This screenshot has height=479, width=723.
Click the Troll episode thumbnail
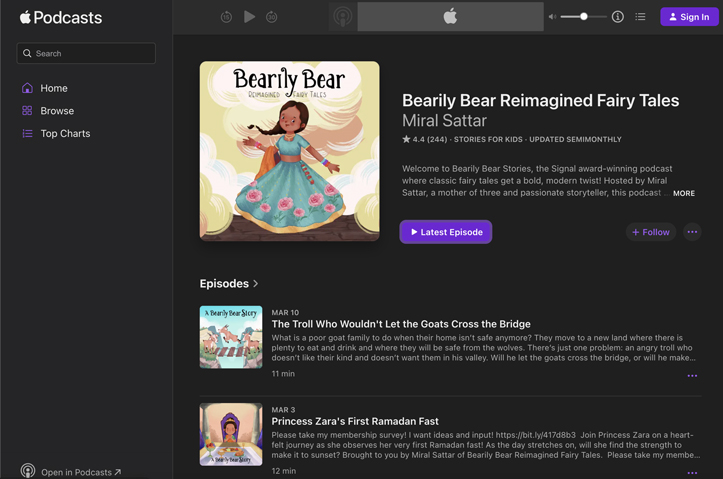[231, 337]
